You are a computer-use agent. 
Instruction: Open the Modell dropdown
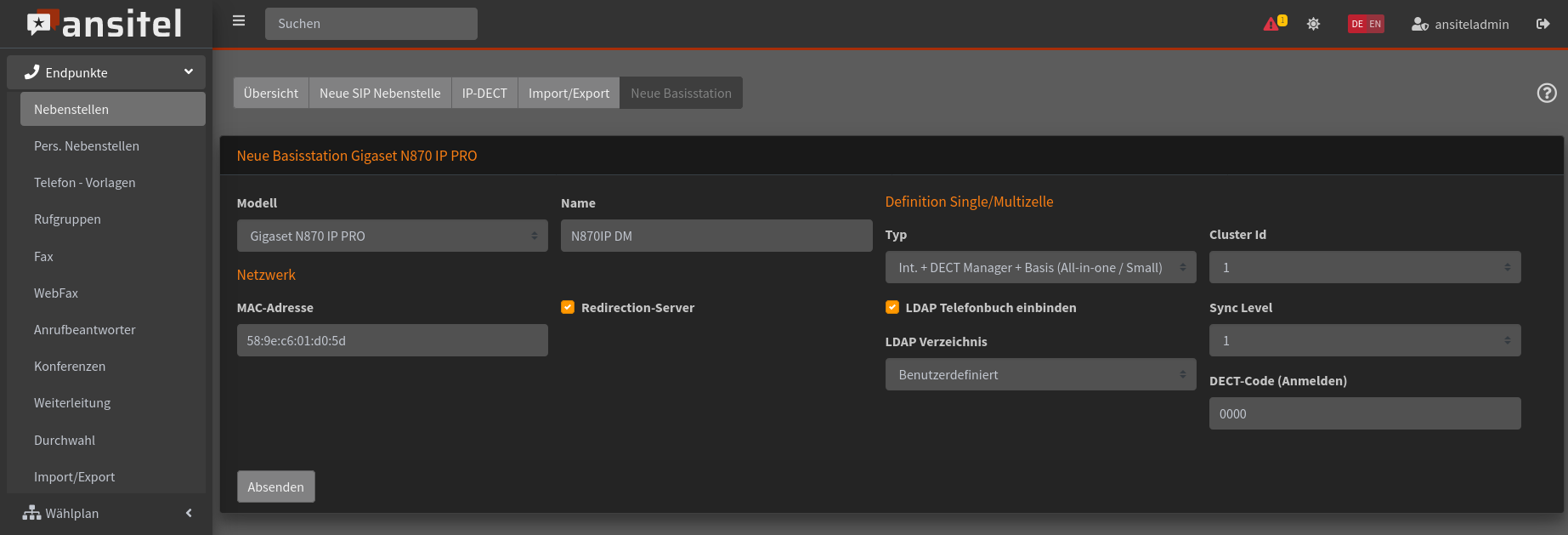click(392, 236)
